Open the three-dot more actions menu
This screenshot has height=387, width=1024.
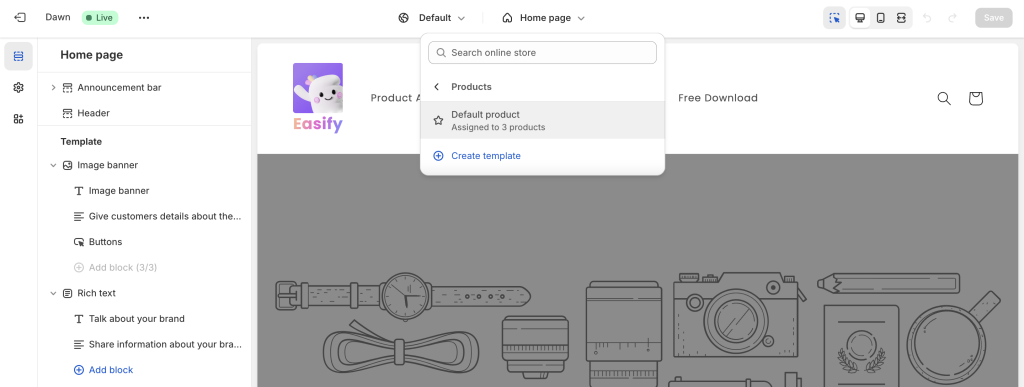144,18
